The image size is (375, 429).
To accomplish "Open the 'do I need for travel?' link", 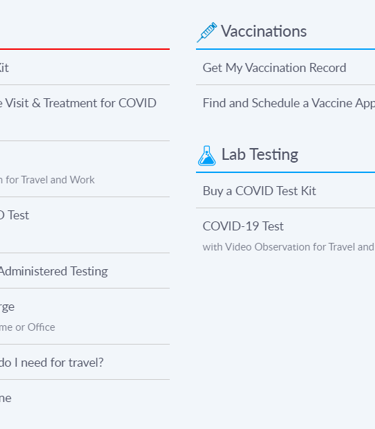I will point(52,362).
